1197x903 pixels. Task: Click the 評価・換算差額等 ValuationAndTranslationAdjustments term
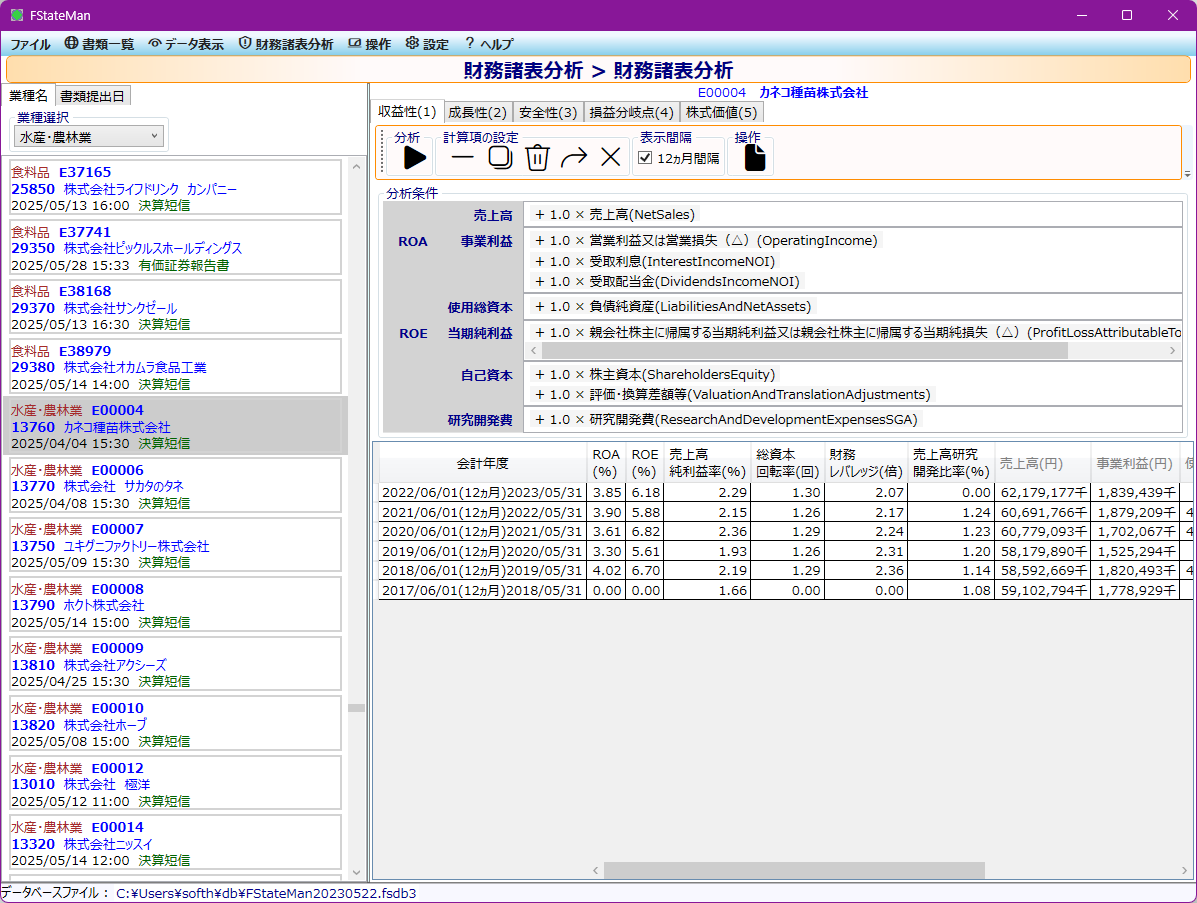pyautogui.click(x=732, y=395)
